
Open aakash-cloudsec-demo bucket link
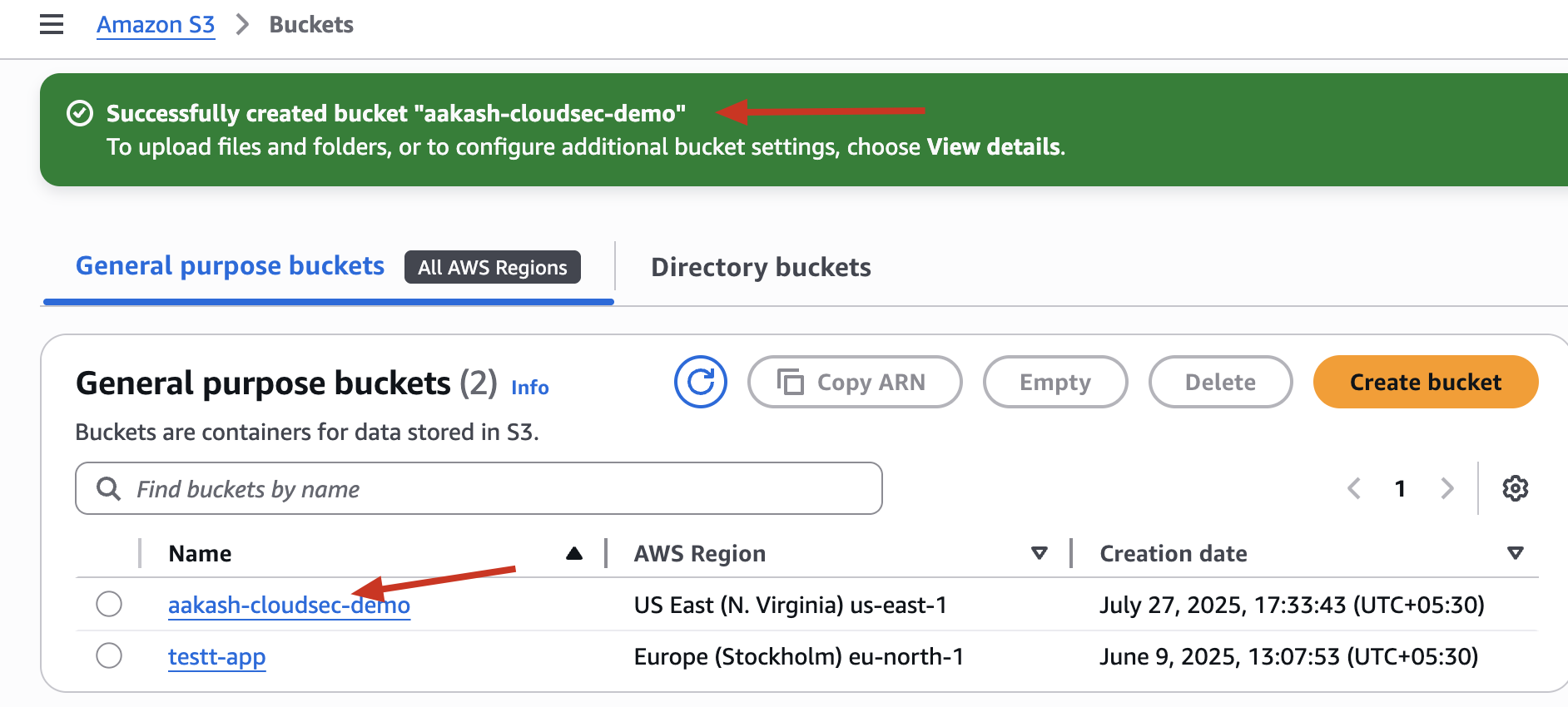(289, 605)
